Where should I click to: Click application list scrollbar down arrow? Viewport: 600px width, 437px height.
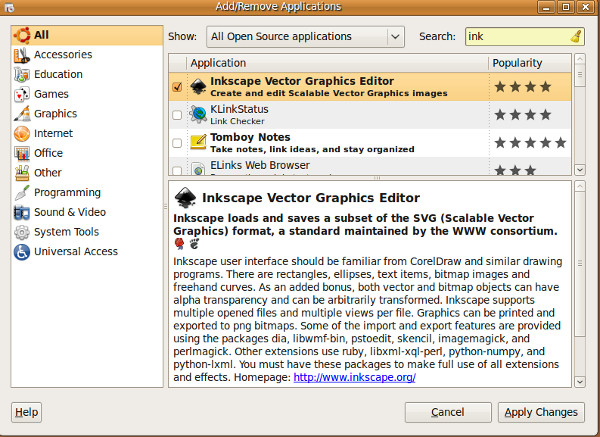pos(580,170)
